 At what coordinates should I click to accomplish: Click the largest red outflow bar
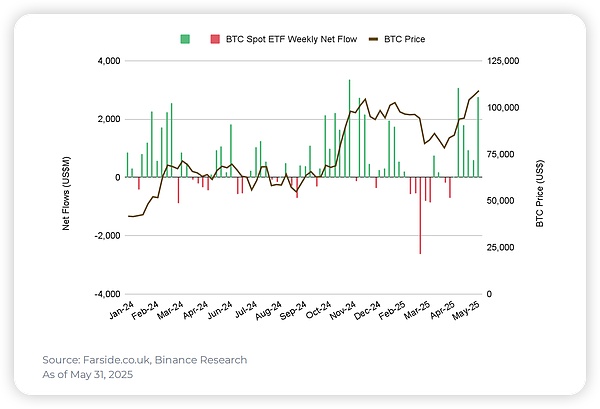(x=420, y=215)
